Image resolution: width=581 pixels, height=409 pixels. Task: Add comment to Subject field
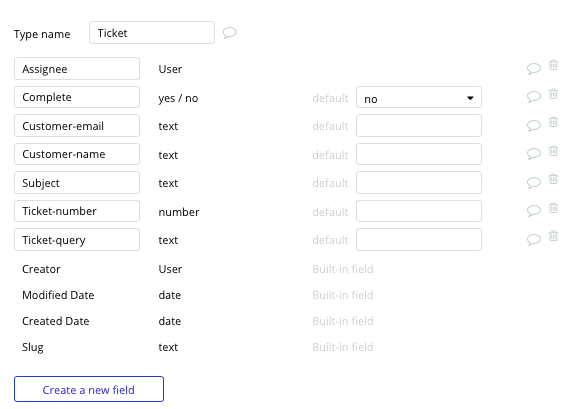[x=534, y=183]
